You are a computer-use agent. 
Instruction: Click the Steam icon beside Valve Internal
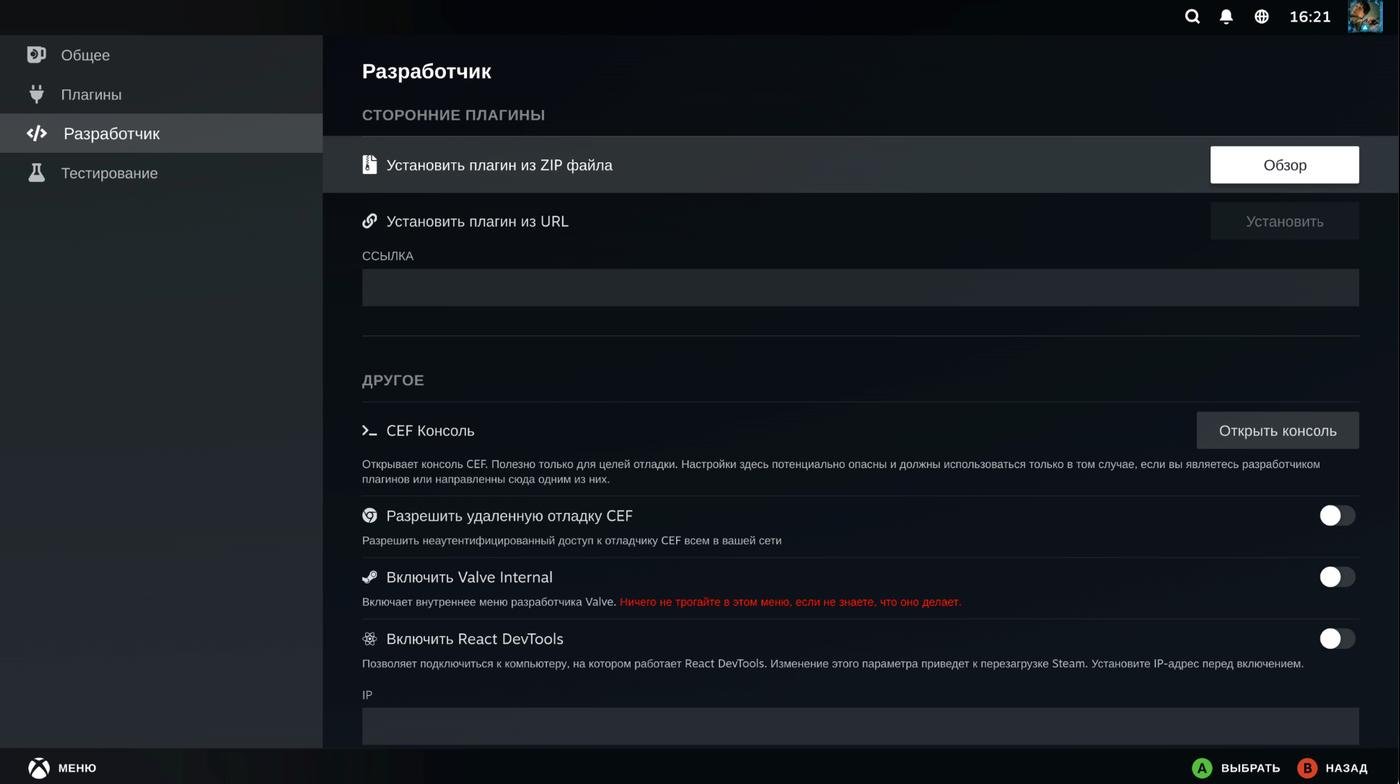pyautogui.click(x=369, y=577)
